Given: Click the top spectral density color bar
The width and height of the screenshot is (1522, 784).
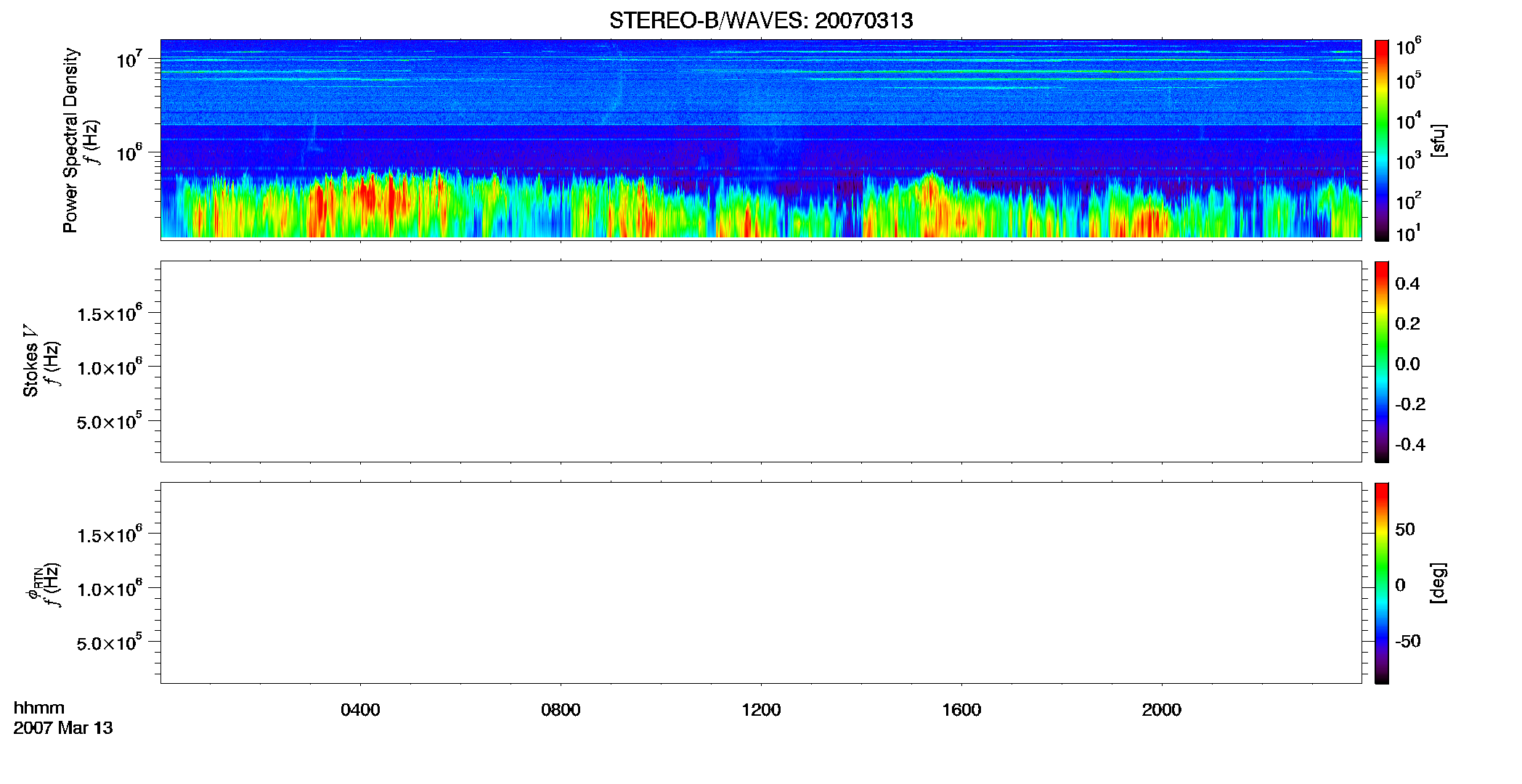Looking at the screenshot, I should point(1382,140).
